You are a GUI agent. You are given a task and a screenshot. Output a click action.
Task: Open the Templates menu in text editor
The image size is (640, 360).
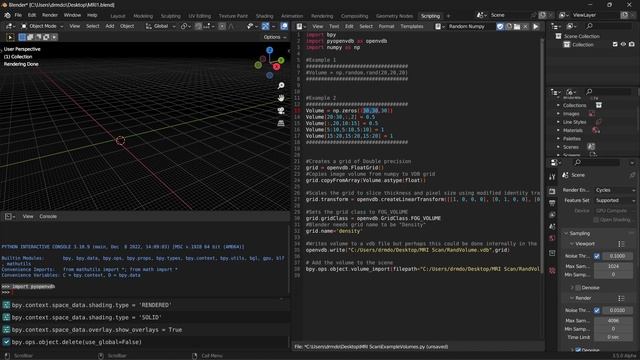coord(411,26)
